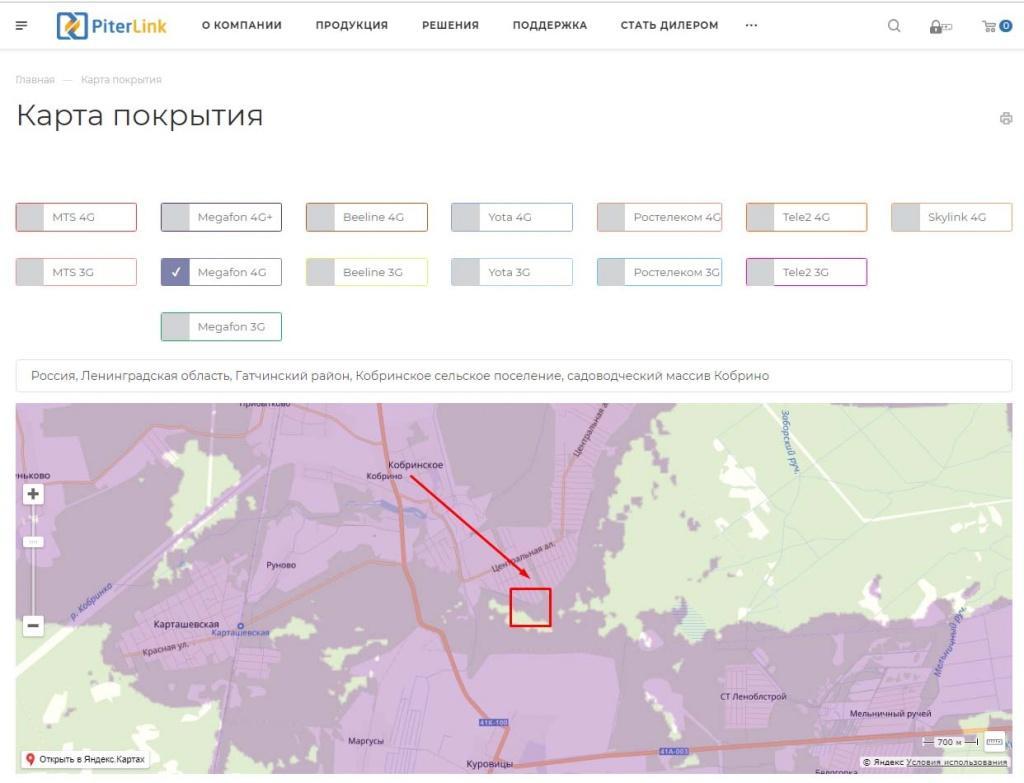Click the Мельничный ручей label on the map

tap(890, 714)
